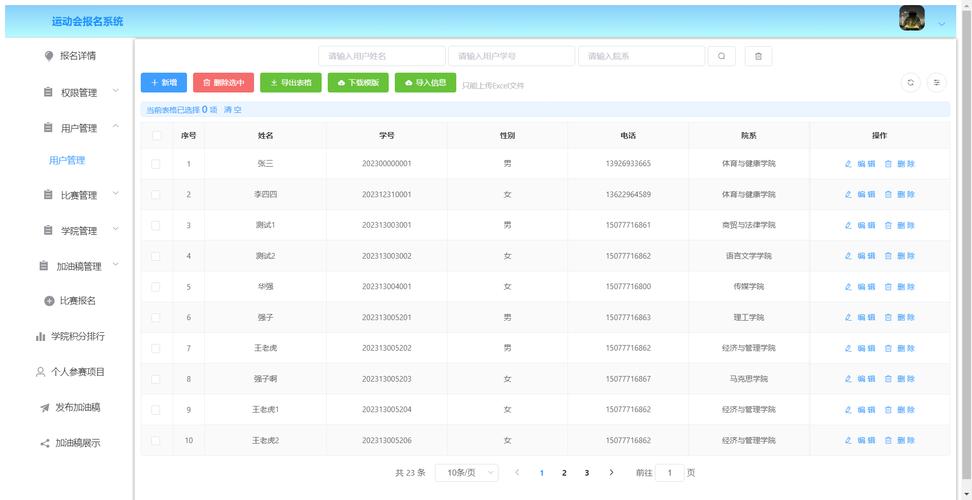
Task: Click student number 202313005204 cell
Action: coord(387,410)
